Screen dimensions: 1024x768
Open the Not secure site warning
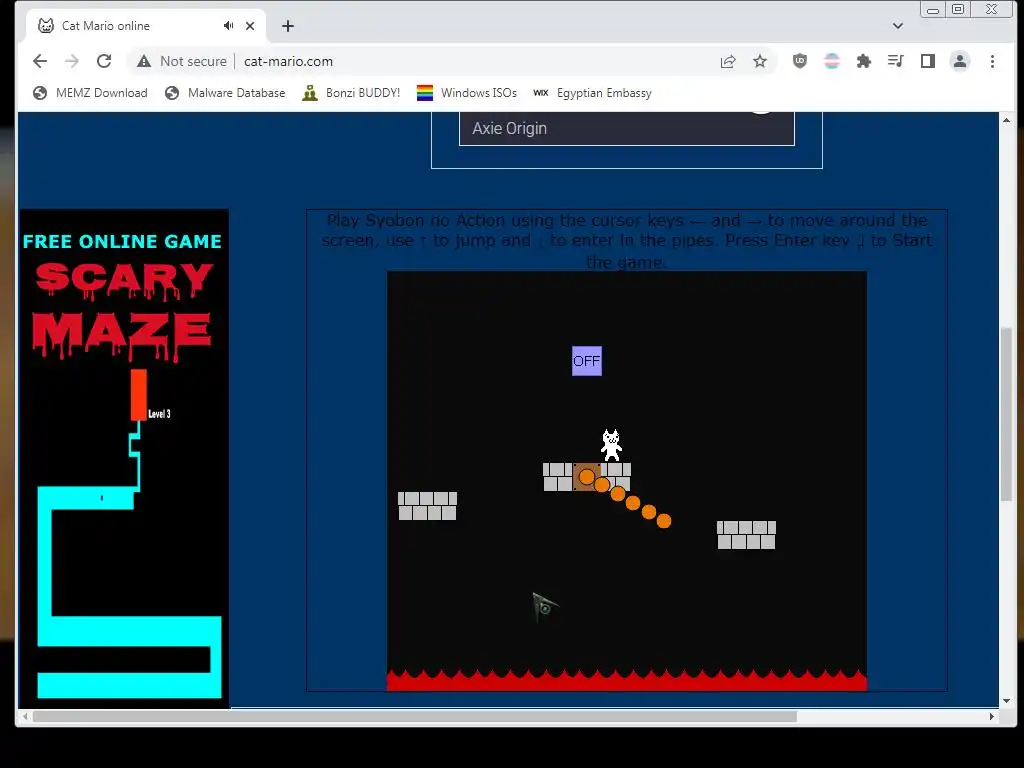[182, 61]
